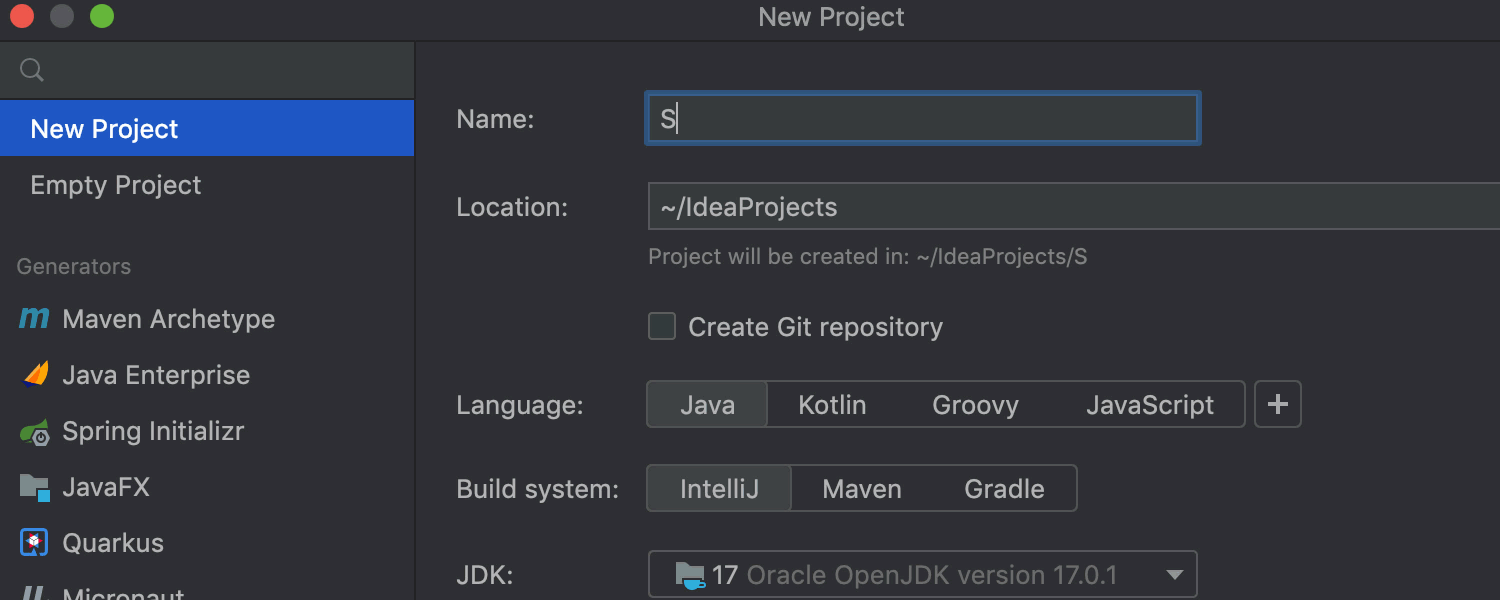Click the JavaFX generator icon
The image size is (1500, 600).
[35, 488]
